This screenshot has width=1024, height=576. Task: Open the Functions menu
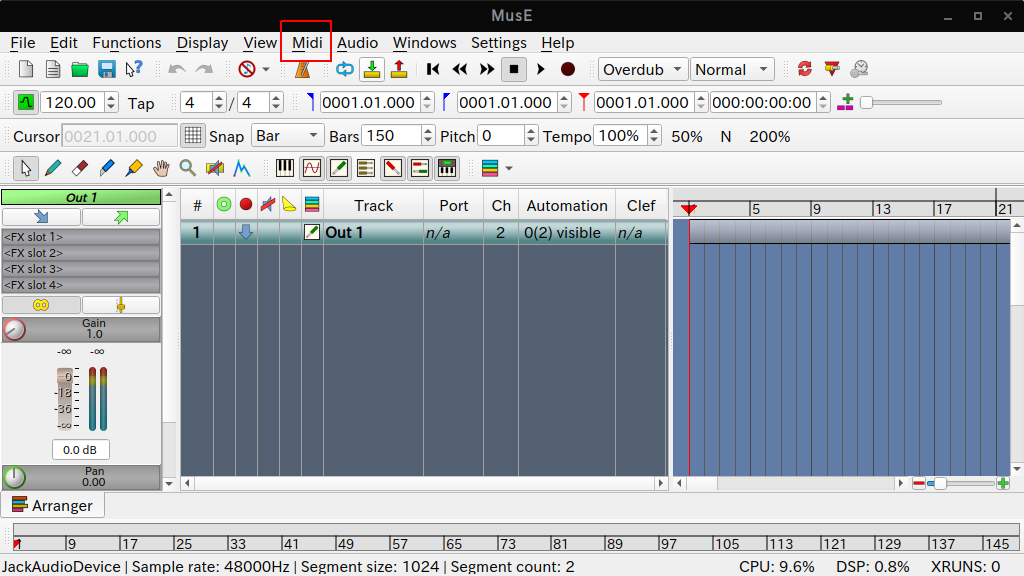[x=127, y=43]
